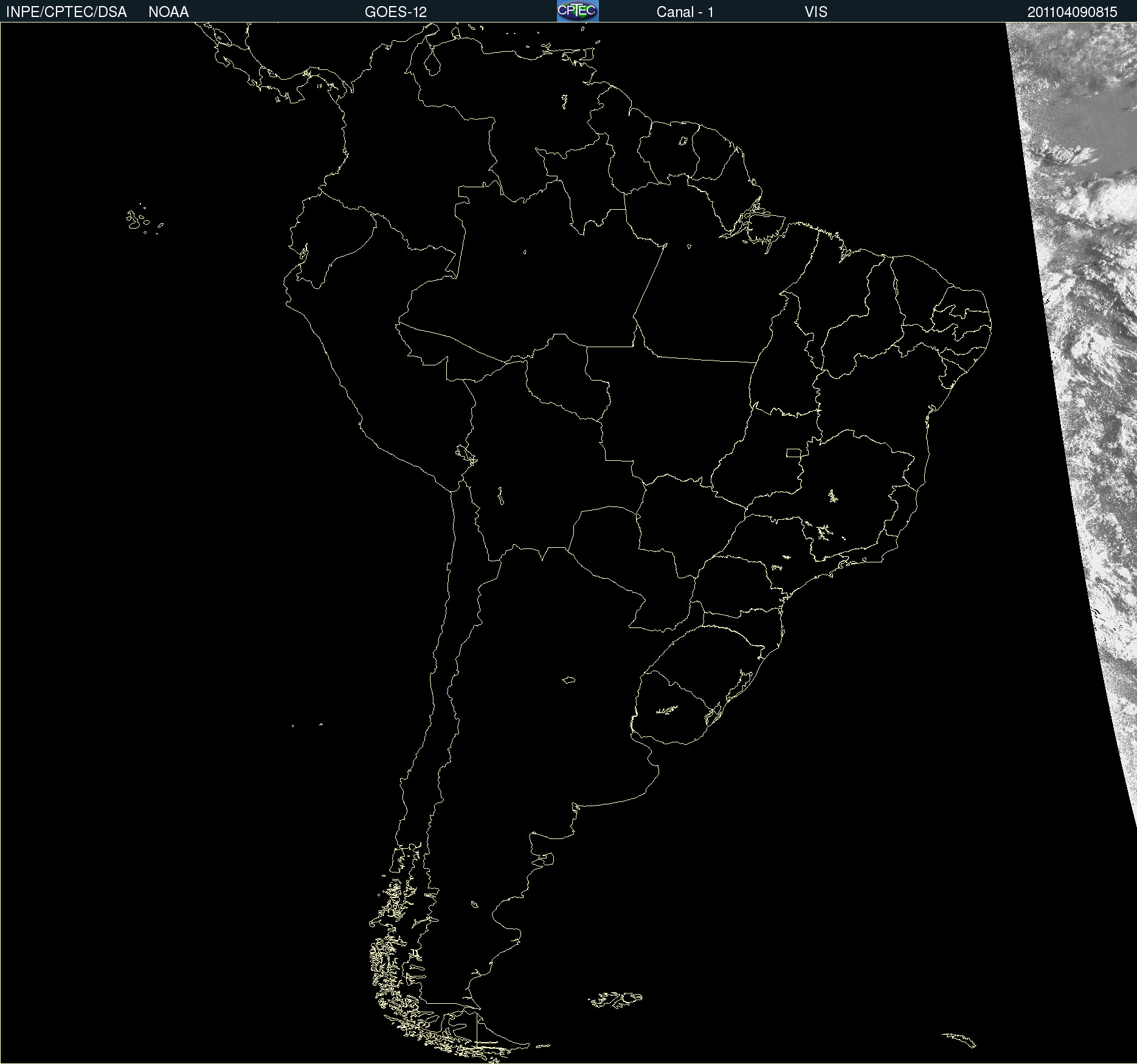Click the 201104090815 timestamp
The image size is (1137, 1064).
[x=1073, y=12]
